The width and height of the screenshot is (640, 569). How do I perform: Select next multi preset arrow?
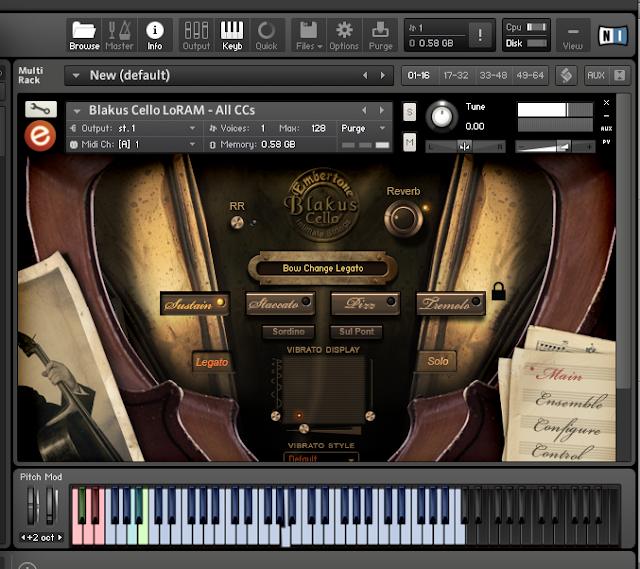383,76
